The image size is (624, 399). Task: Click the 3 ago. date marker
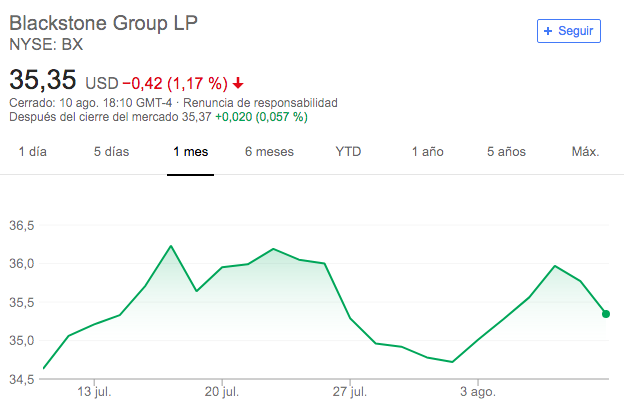[478, 391]
